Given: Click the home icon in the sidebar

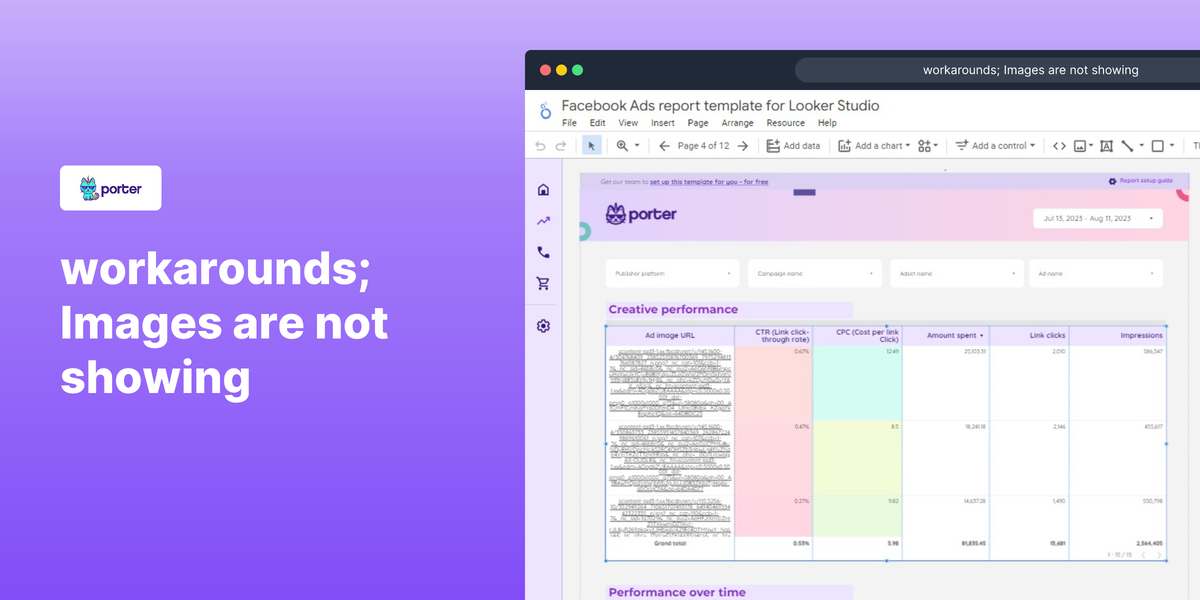Looking at the screenshot, I should point(542,188).
